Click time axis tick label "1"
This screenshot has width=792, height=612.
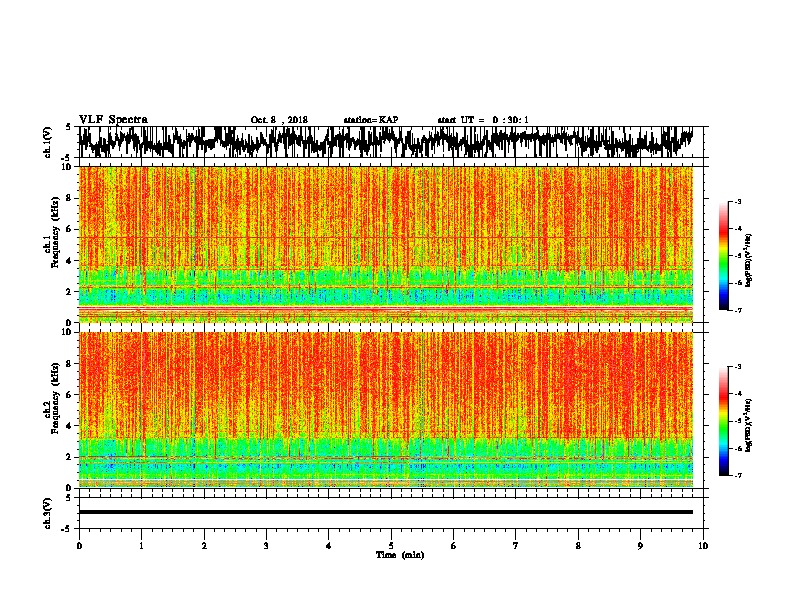click(141, 546)
